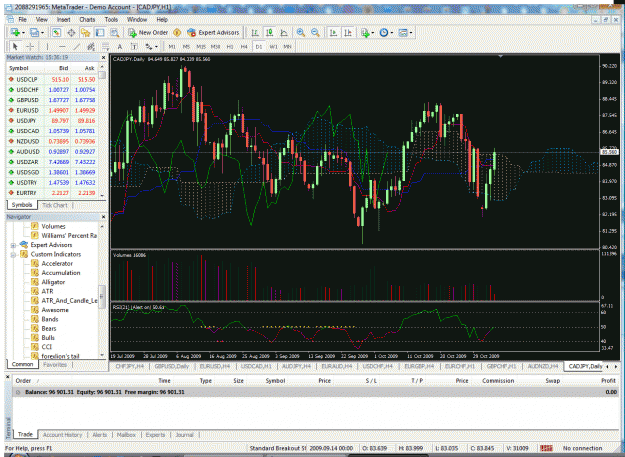Close the Navigator panel

pos(103,217)
